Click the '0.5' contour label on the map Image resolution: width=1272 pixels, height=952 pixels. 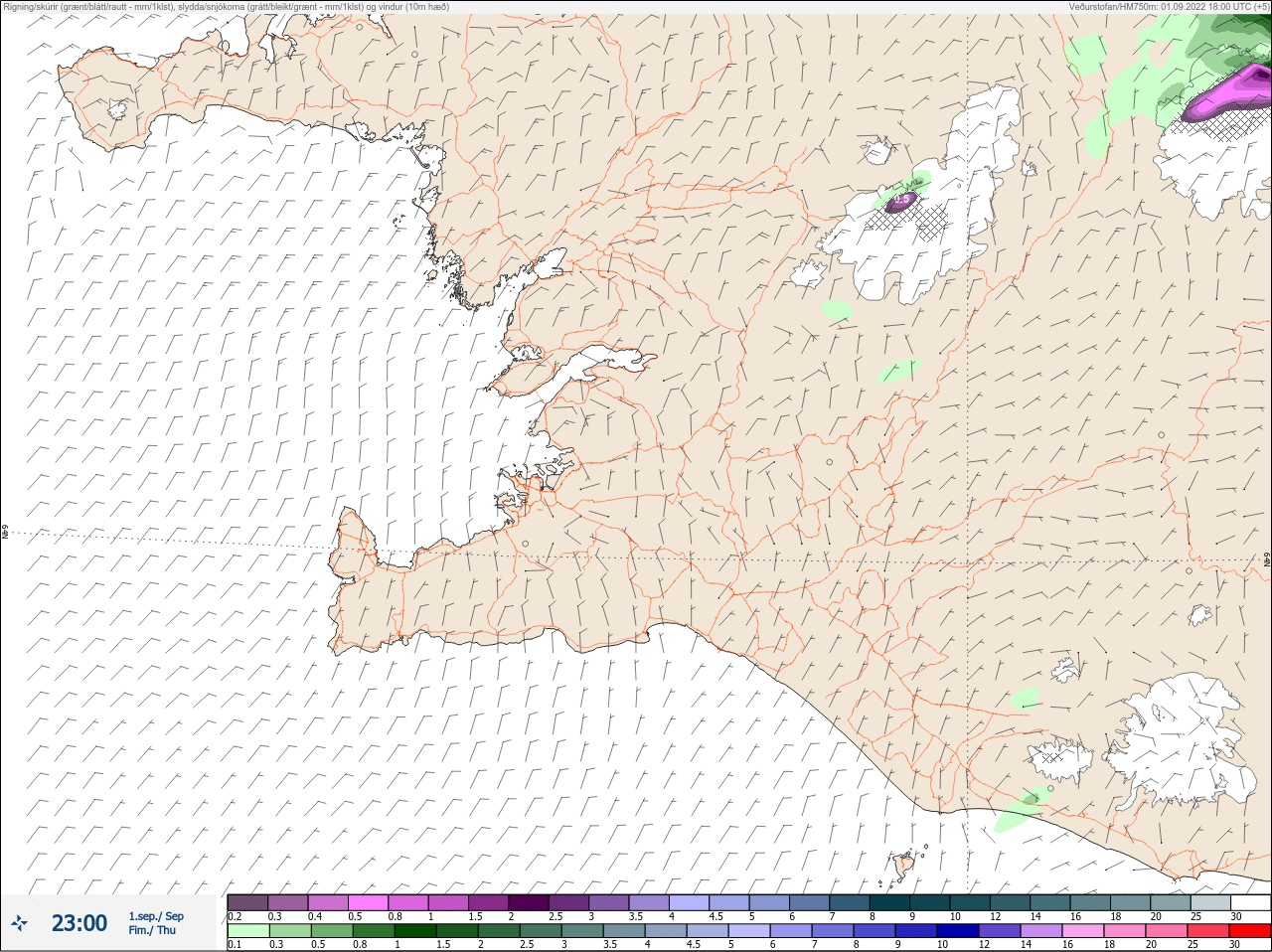(x=901, y=200)
